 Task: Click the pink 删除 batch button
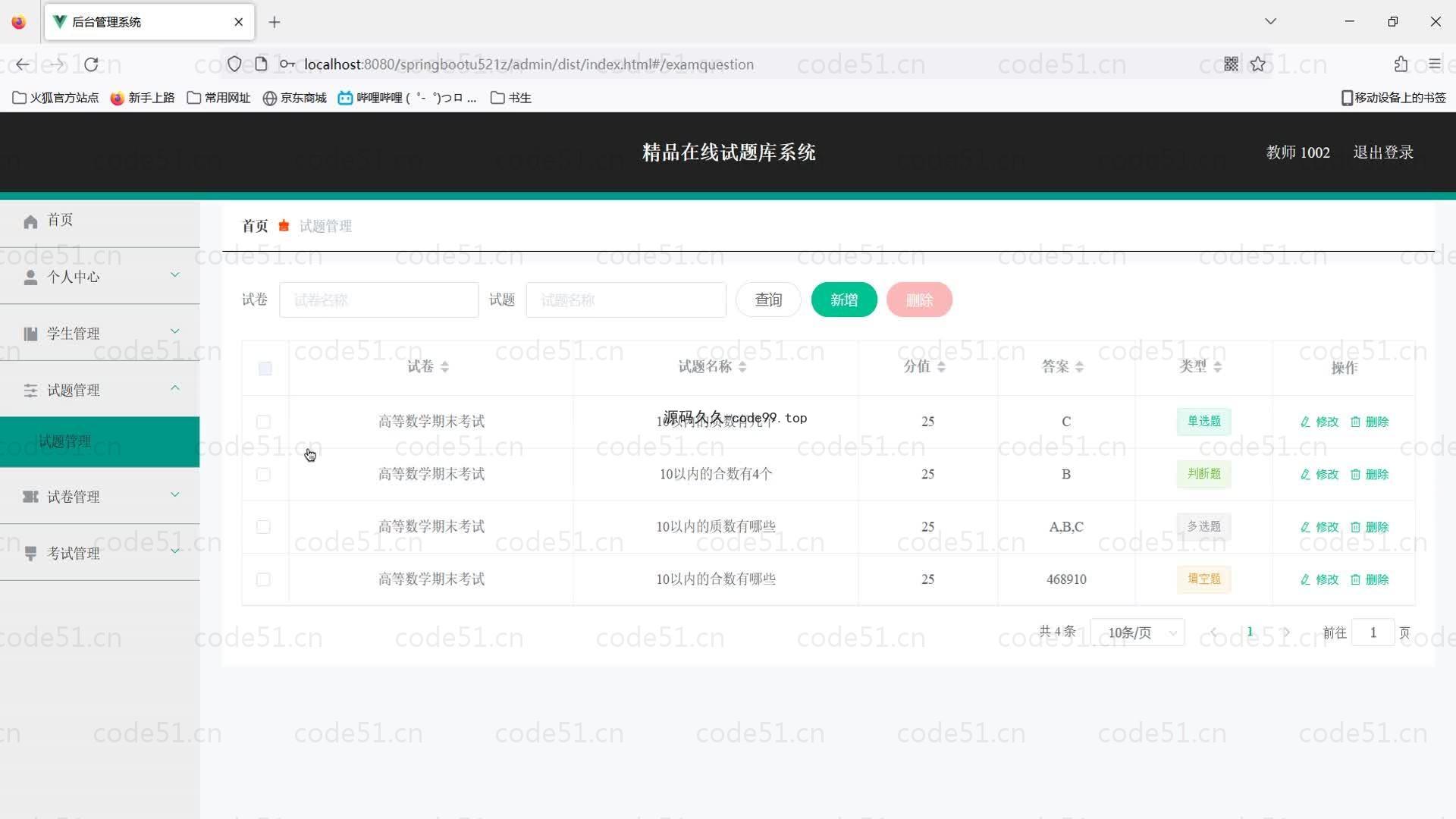click(x=919, y=300)
